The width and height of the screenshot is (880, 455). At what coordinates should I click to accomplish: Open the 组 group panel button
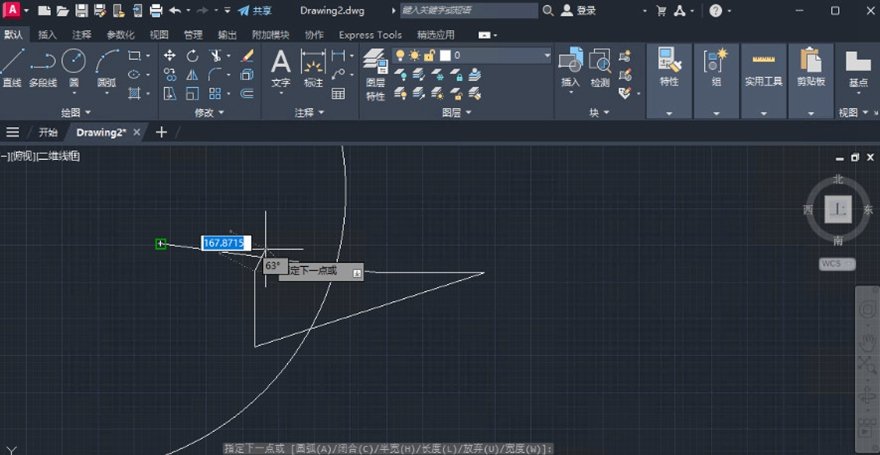[716, 67]
